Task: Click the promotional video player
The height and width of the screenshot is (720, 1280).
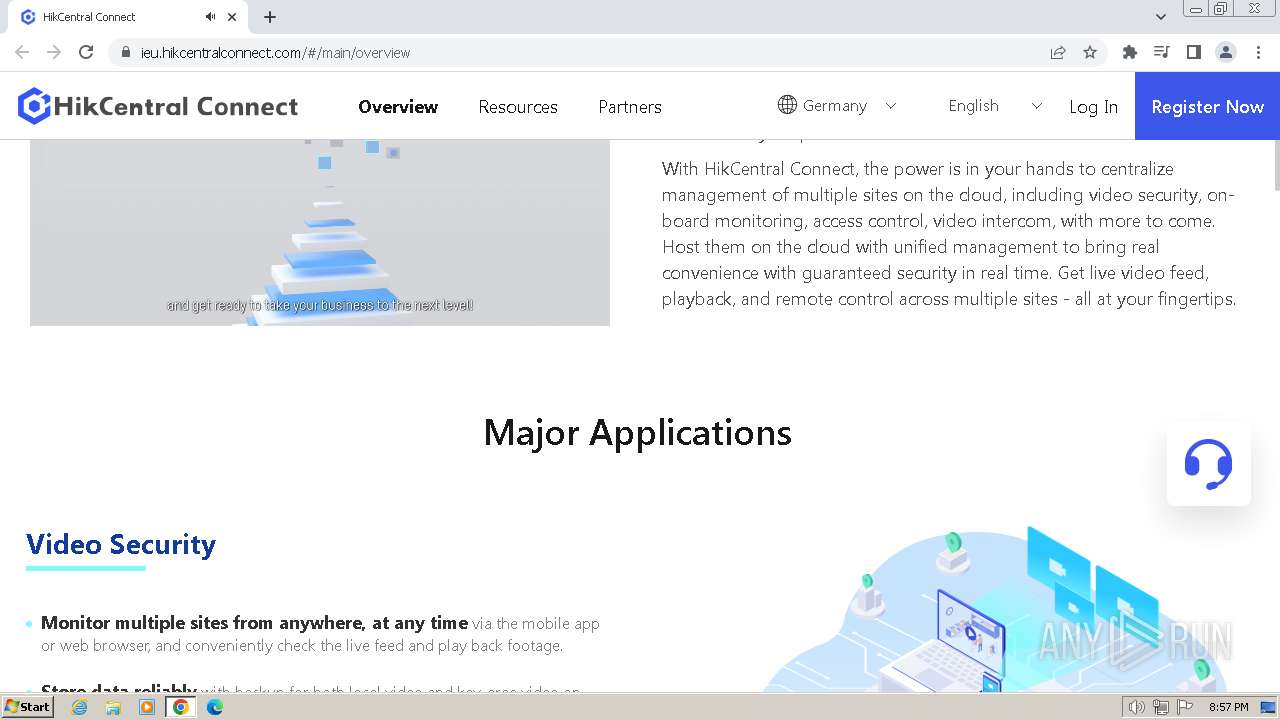Action: 320,232
